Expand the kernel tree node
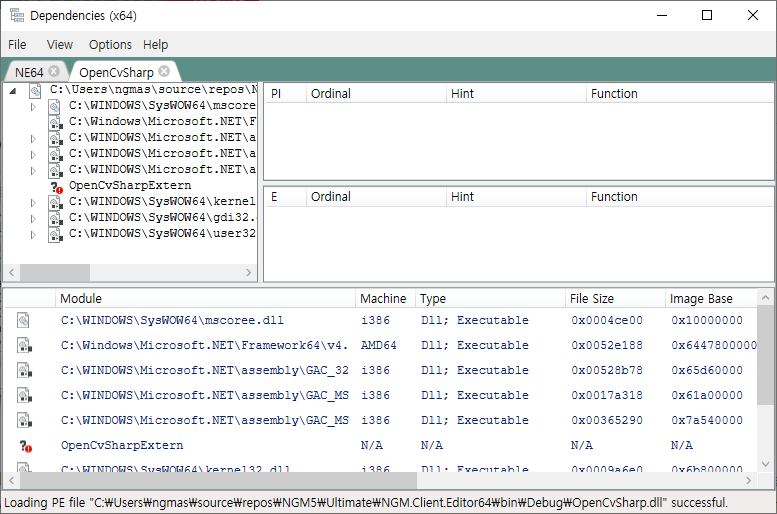Screen dimensions: 777x514 pos(33,203)
